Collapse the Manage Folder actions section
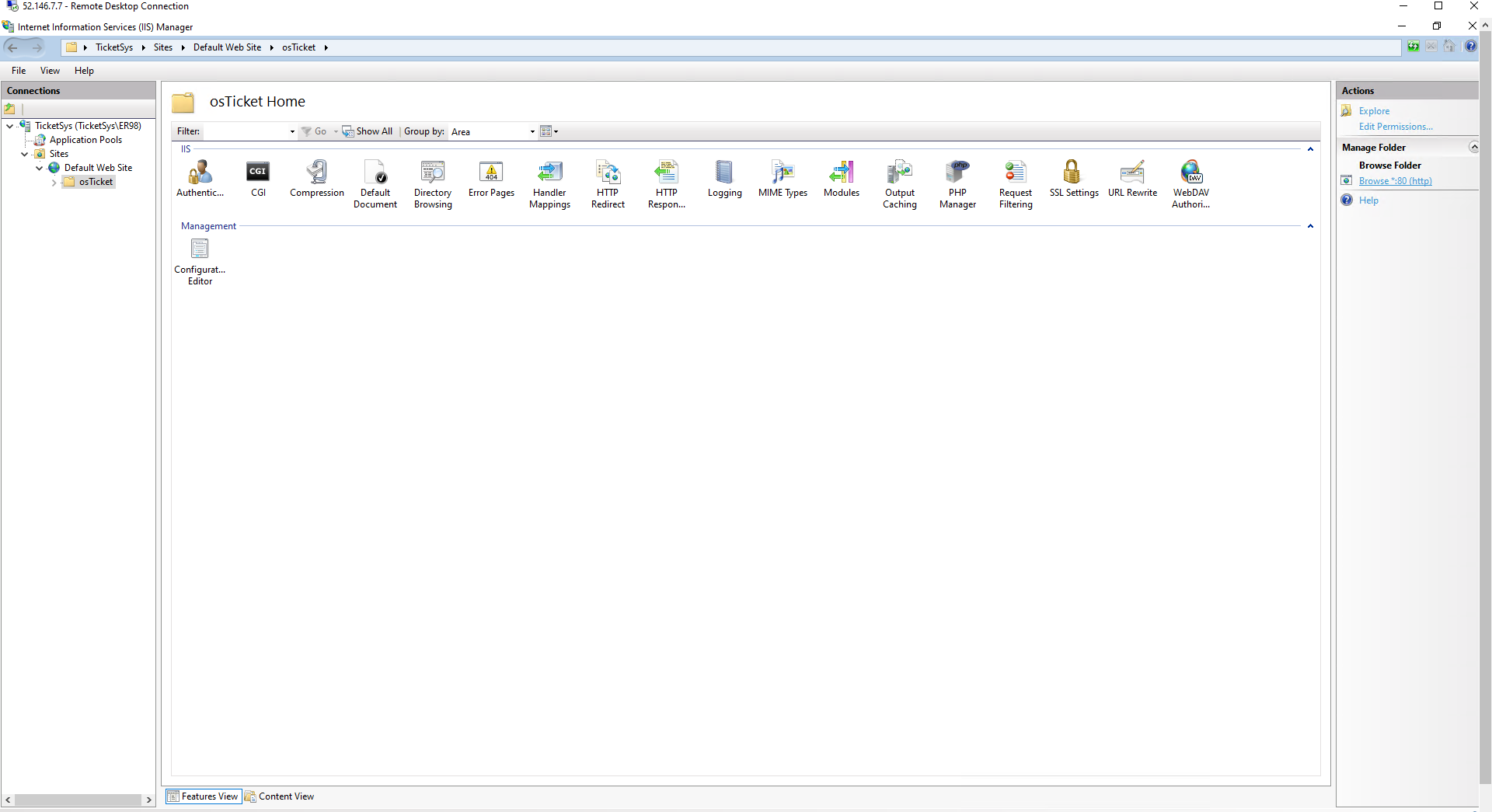 pos(1473,147)
